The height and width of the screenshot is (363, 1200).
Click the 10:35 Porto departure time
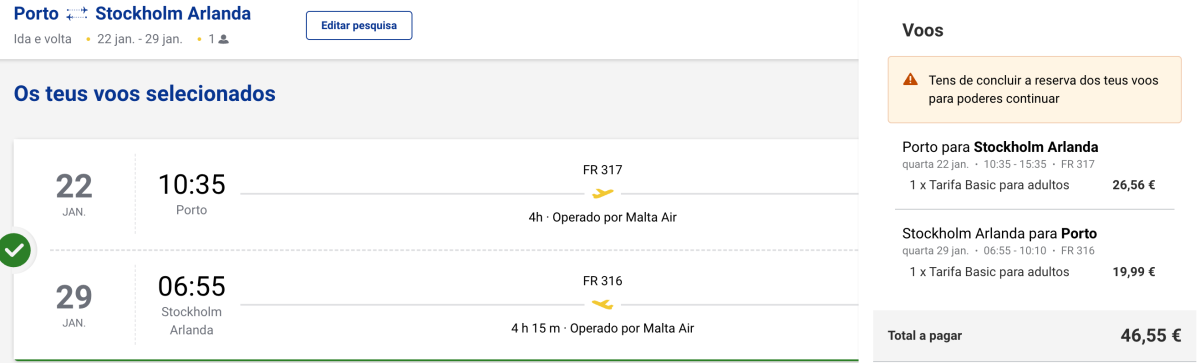[191, 185]
